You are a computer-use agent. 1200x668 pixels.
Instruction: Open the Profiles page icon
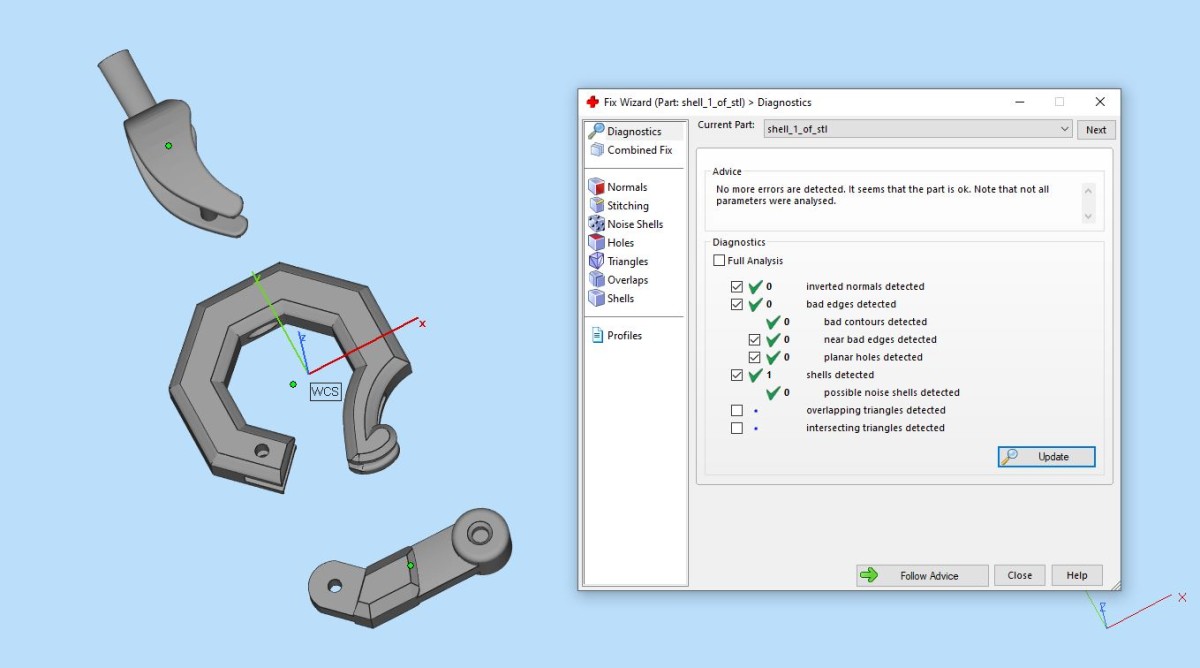tap(597, 335)
